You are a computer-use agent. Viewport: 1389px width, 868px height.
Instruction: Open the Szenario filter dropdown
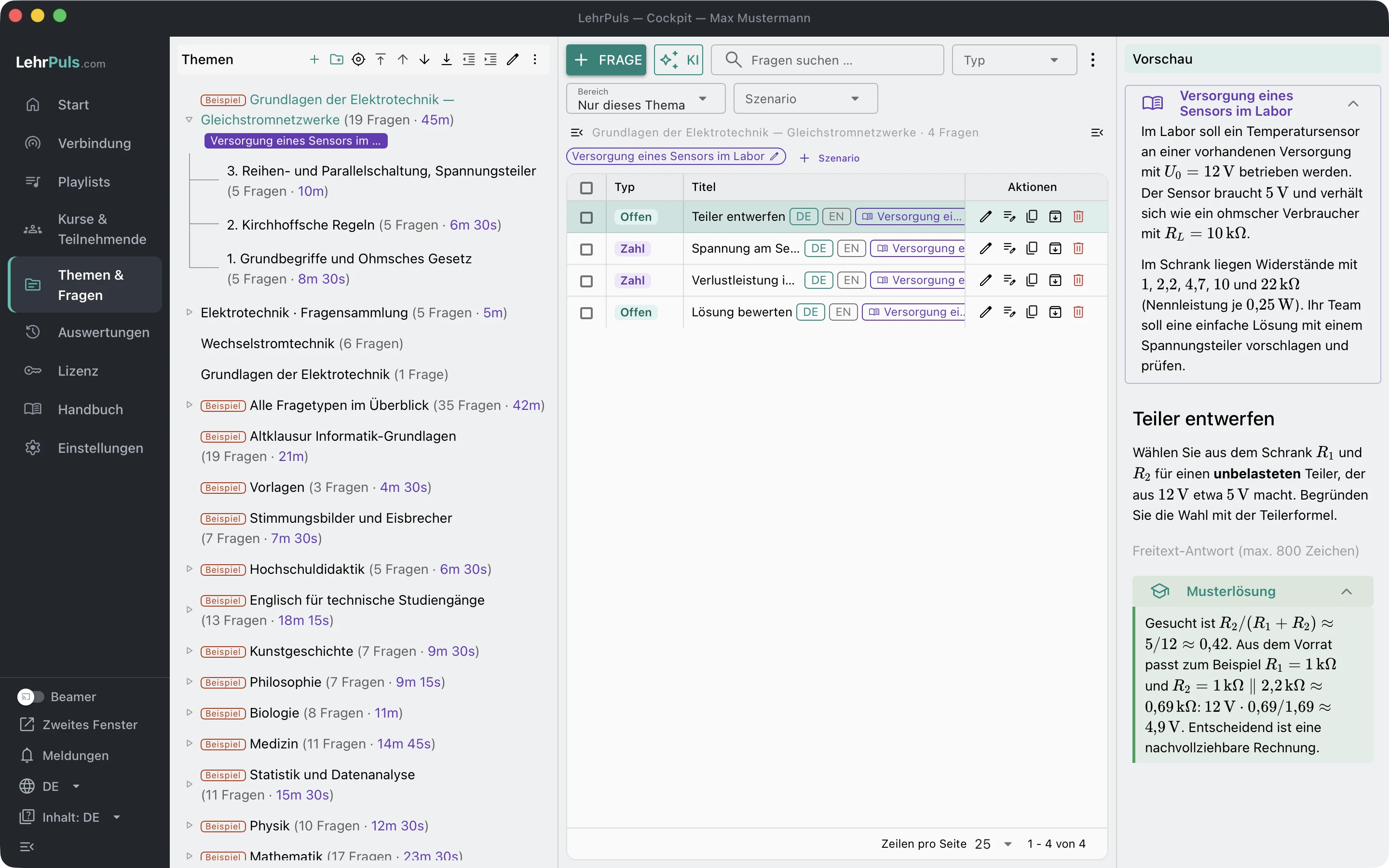[x=805, y=99]
